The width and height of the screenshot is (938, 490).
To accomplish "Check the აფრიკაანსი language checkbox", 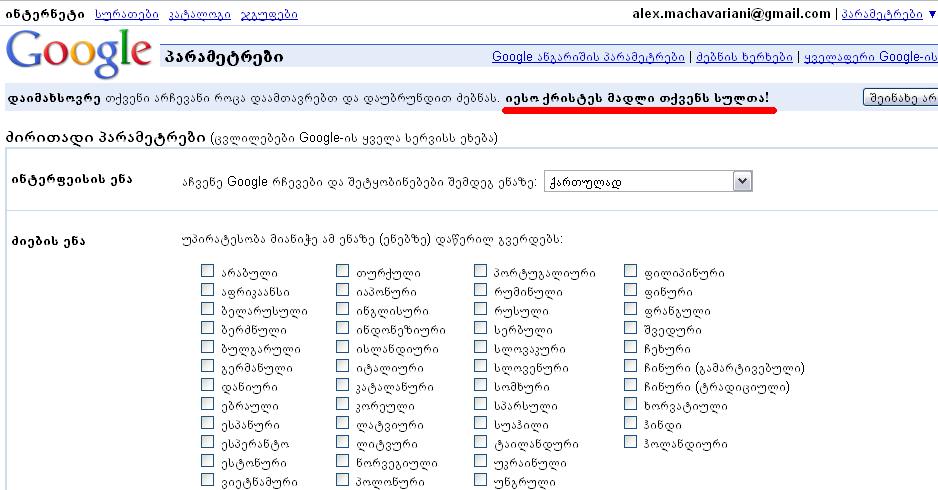I will [208, 290].
